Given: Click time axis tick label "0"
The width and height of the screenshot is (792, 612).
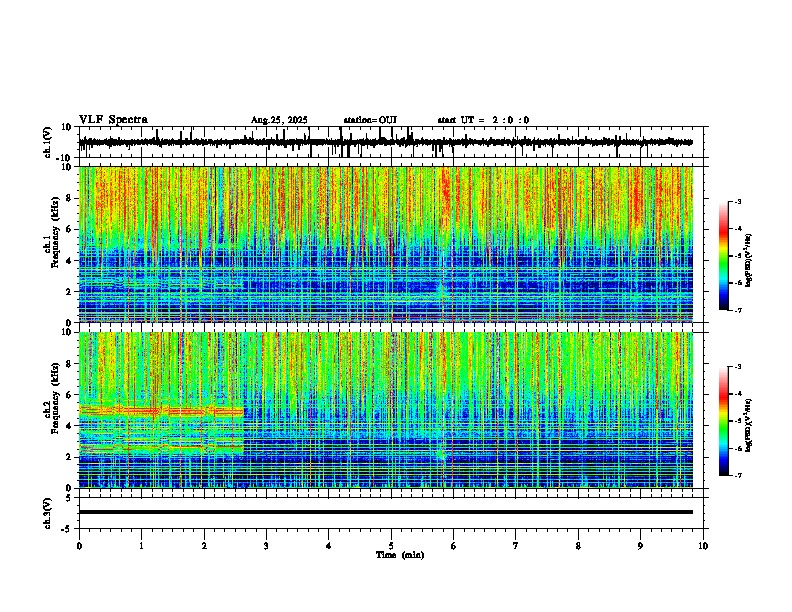Looking at the screenshot, I should click(79, 546).
